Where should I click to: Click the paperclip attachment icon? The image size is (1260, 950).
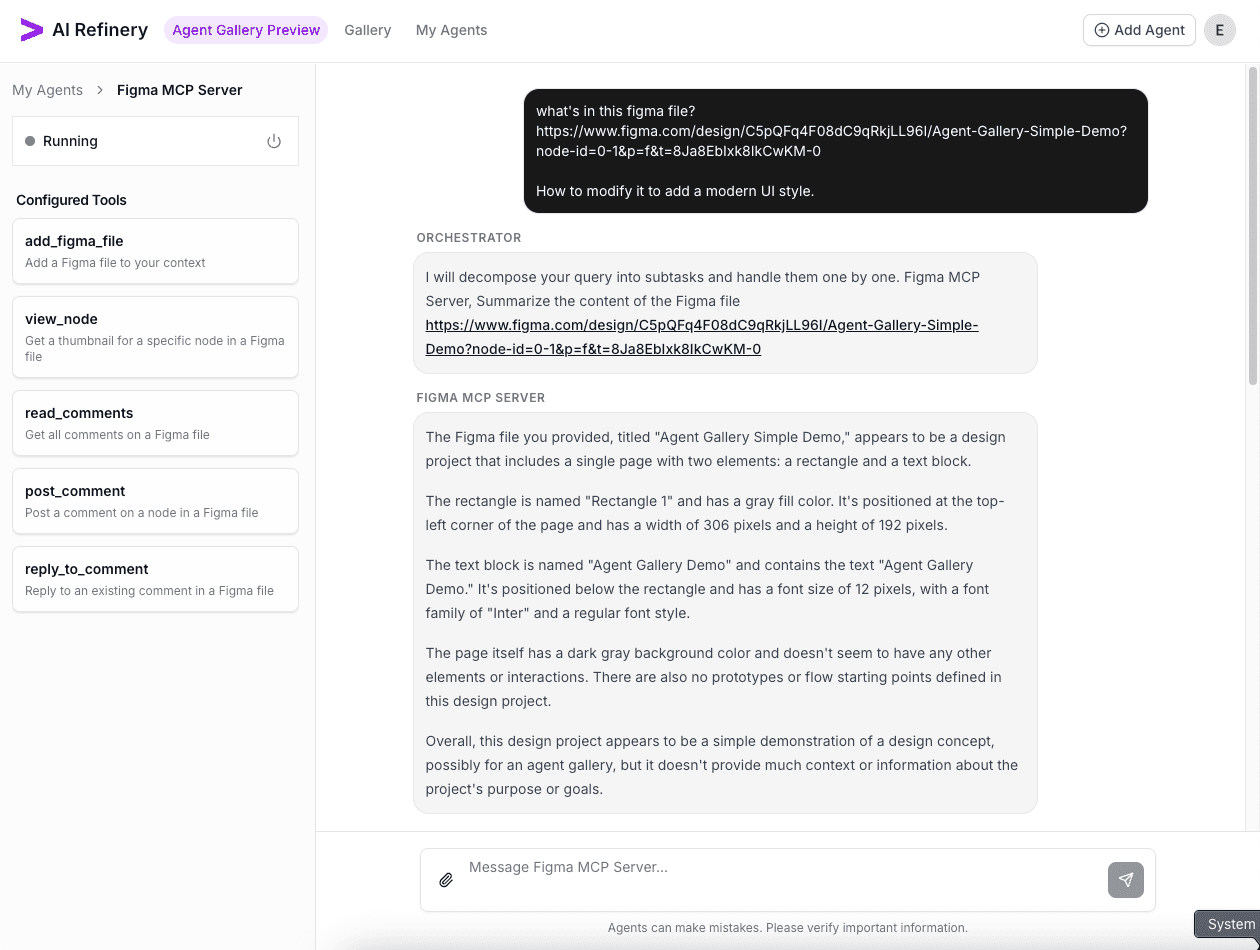(446, 880)
